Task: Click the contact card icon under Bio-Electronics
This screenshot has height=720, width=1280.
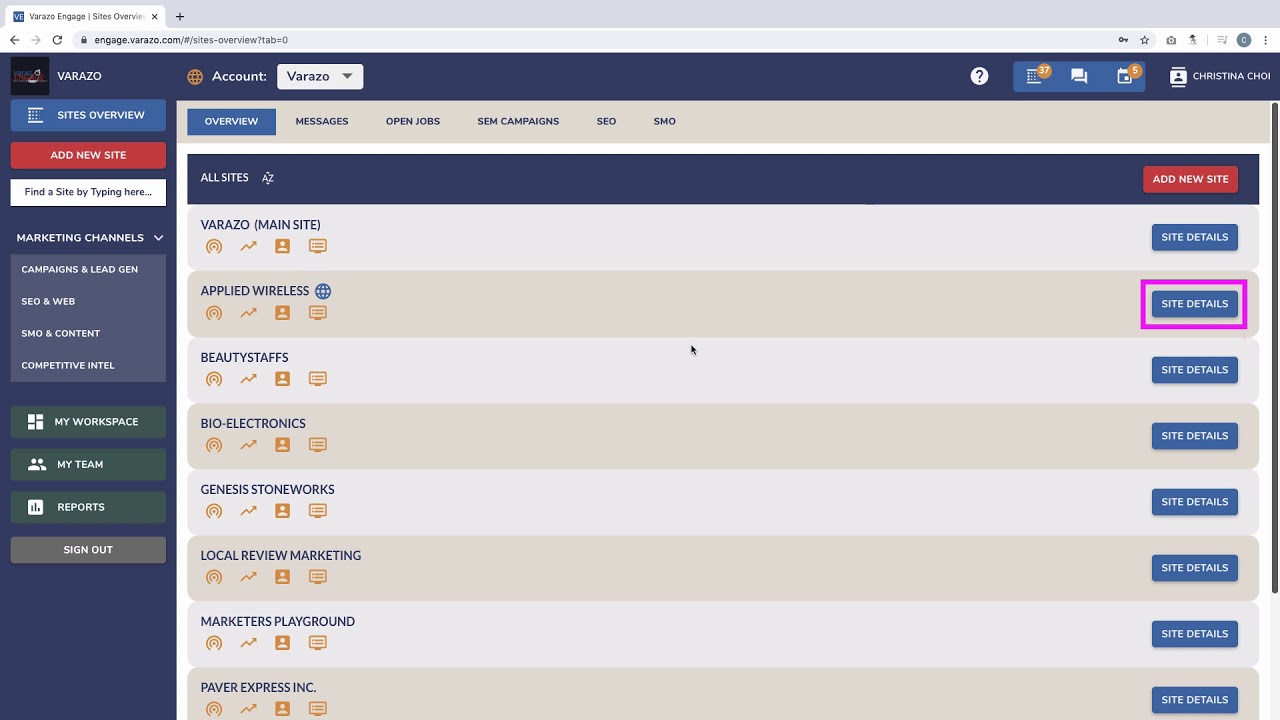Action: click(283, 444)
